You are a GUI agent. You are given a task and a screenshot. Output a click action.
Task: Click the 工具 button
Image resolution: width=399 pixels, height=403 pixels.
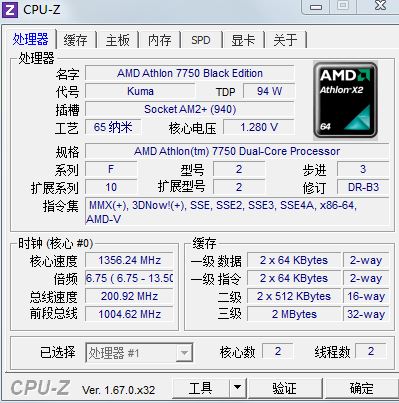pyautogui.click(x=201, y=388)
